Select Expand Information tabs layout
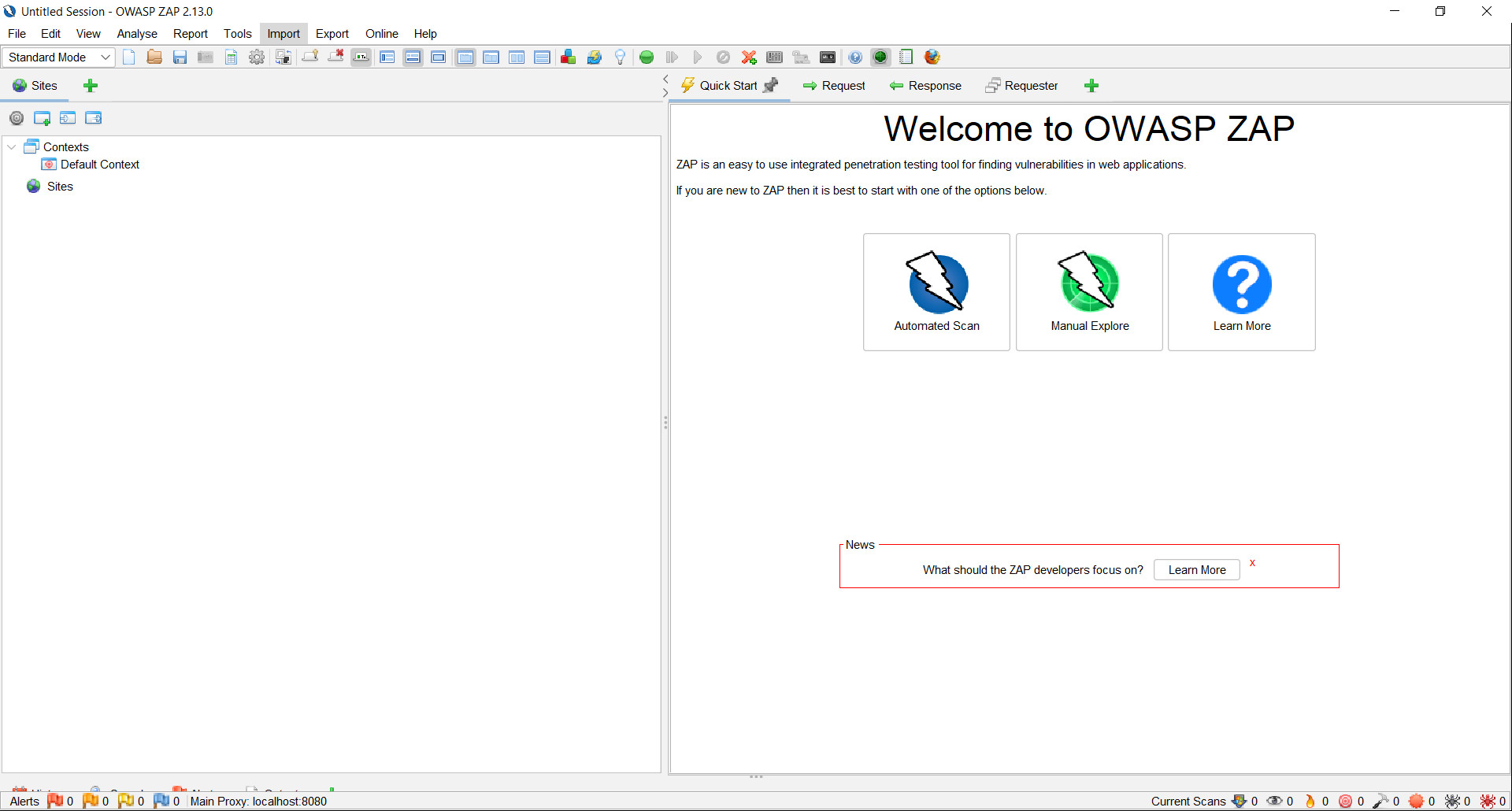Image resolution: width=1512 pixels, height=811 pixels. coord(413,57)
